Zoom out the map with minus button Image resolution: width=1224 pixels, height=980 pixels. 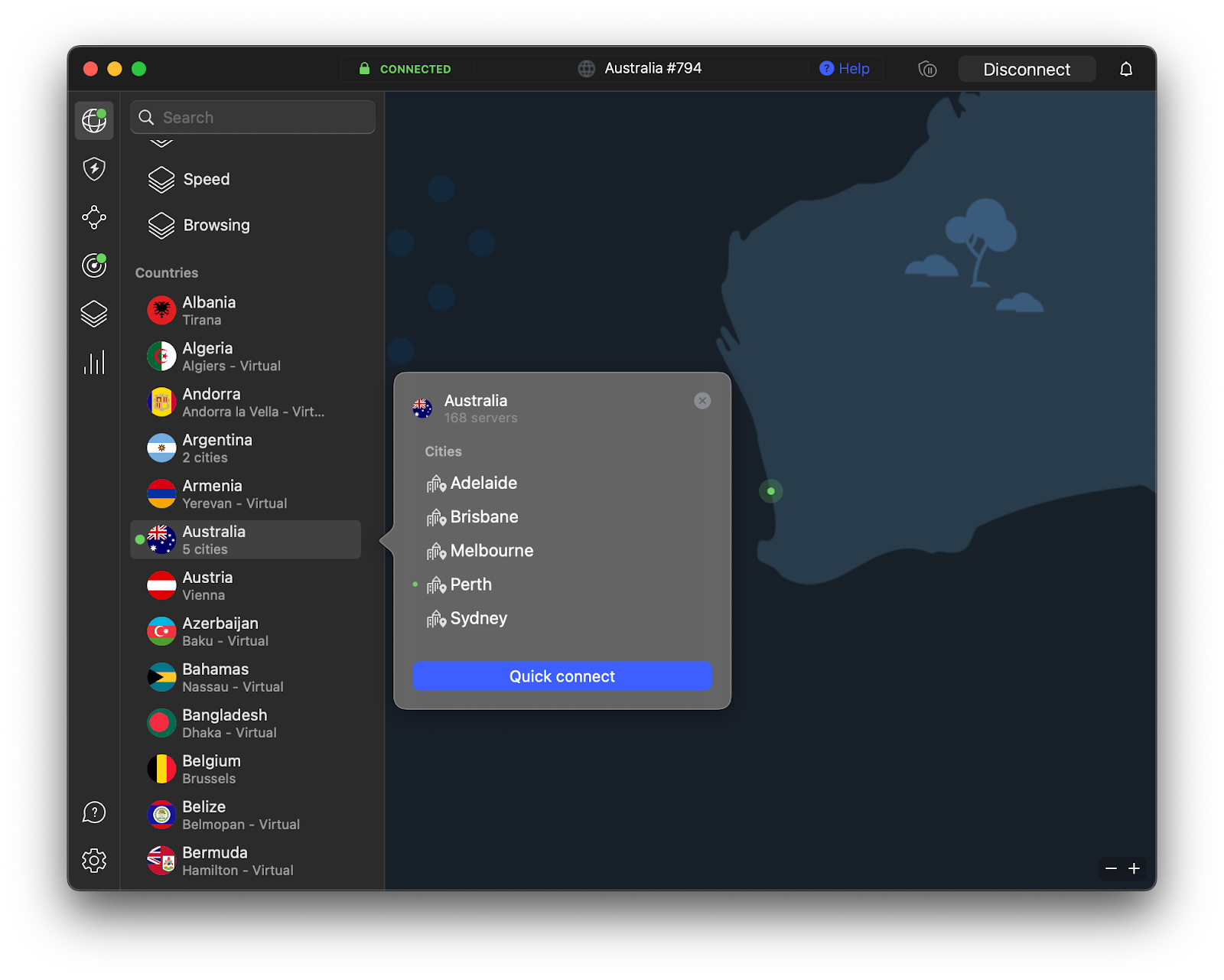coord(1111,868)
